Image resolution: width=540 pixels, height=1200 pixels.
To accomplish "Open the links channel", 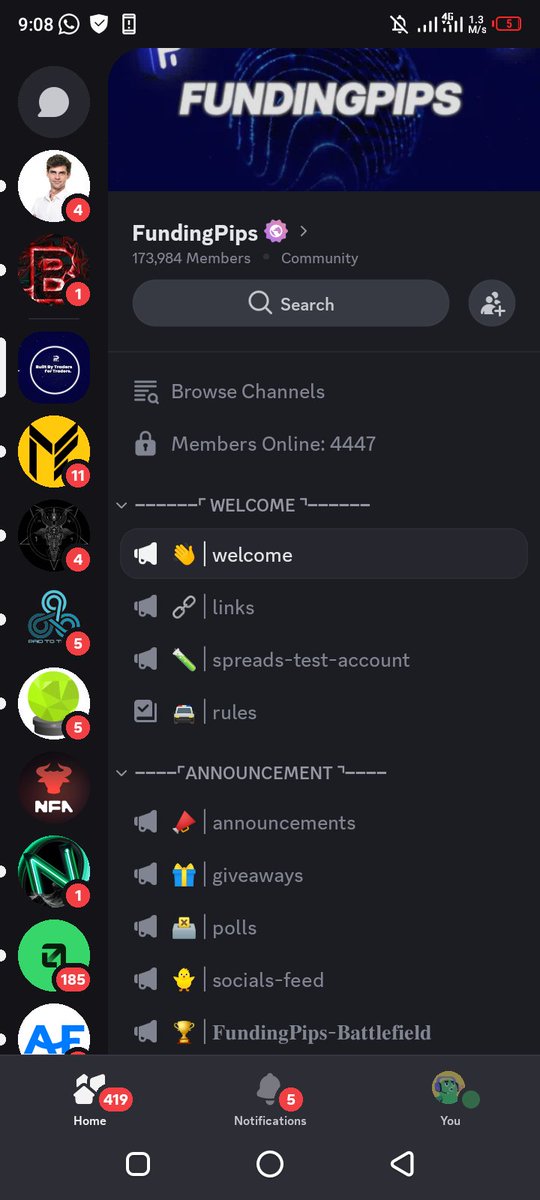I will [323, 607].
